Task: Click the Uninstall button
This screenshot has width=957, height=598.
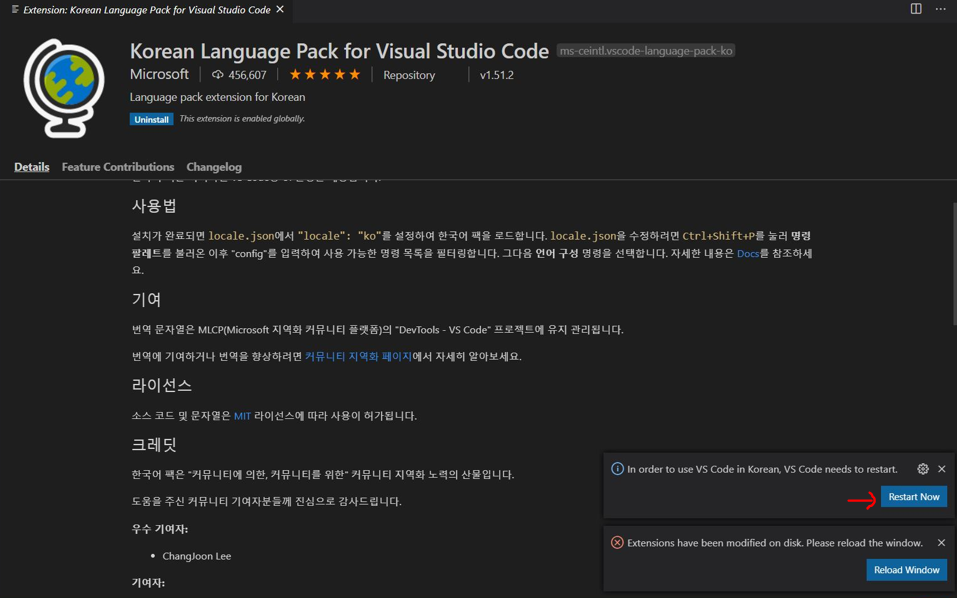Action: point(151,119)
